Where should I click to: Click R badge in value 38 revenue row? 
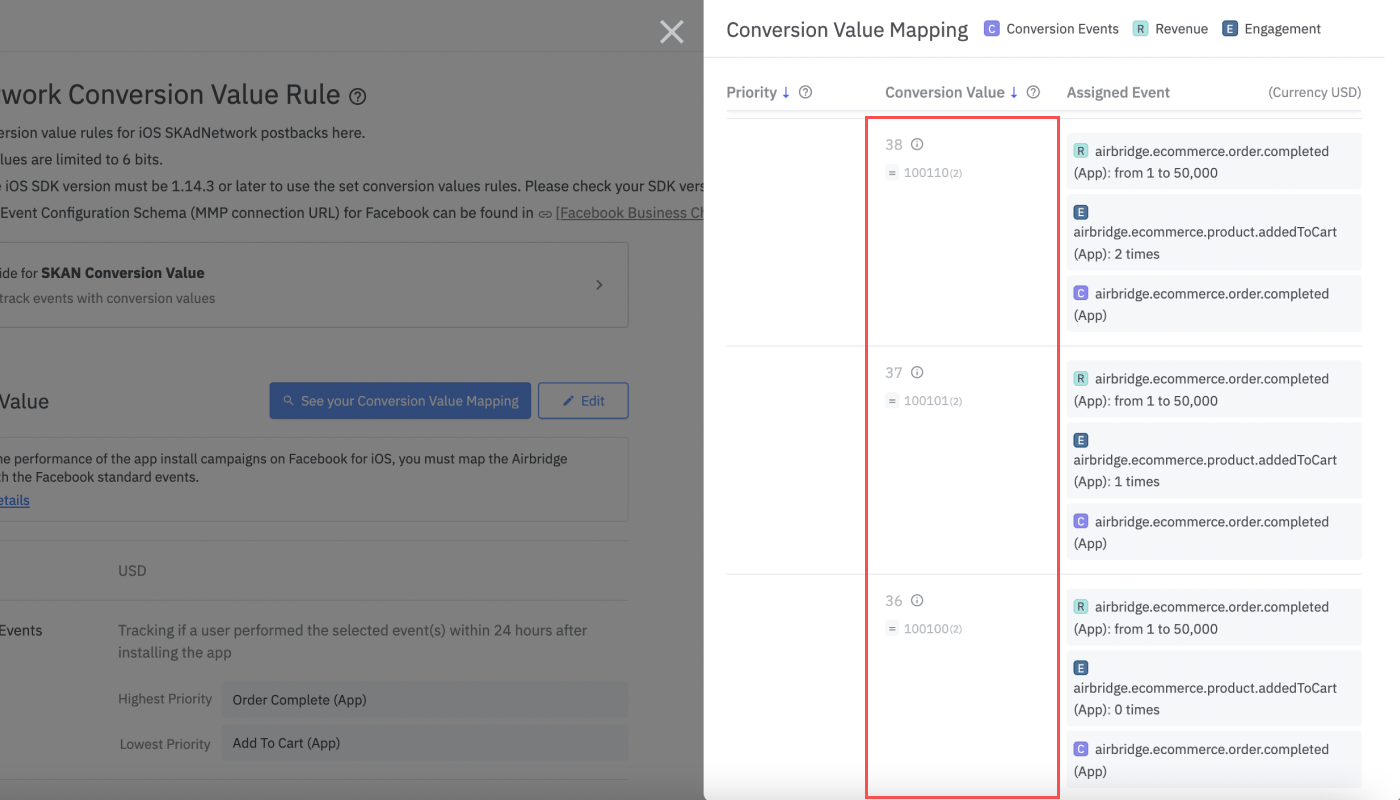[x=1081, y=151]
